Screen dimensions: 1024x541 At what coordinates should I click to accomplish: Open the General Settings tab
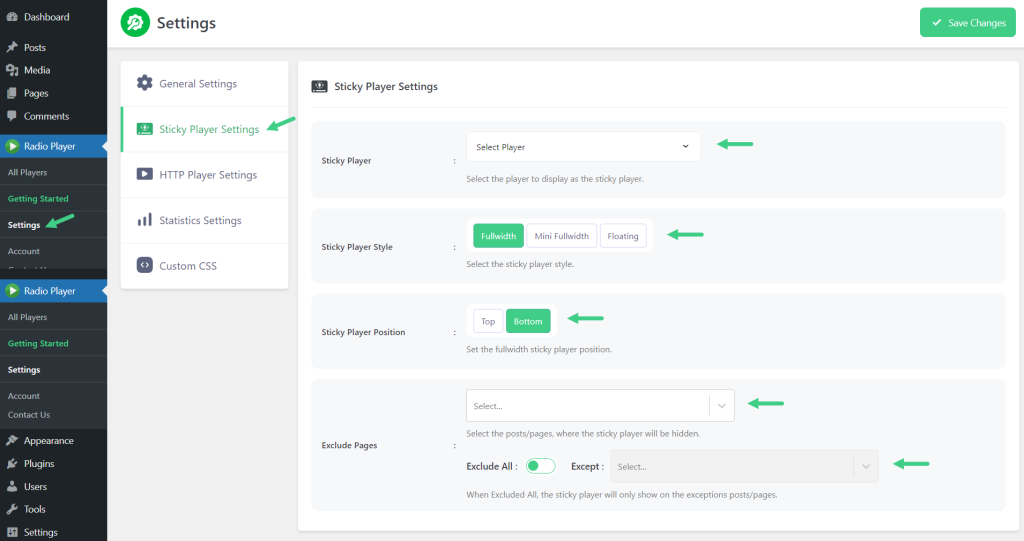click(x=204, y=84)
